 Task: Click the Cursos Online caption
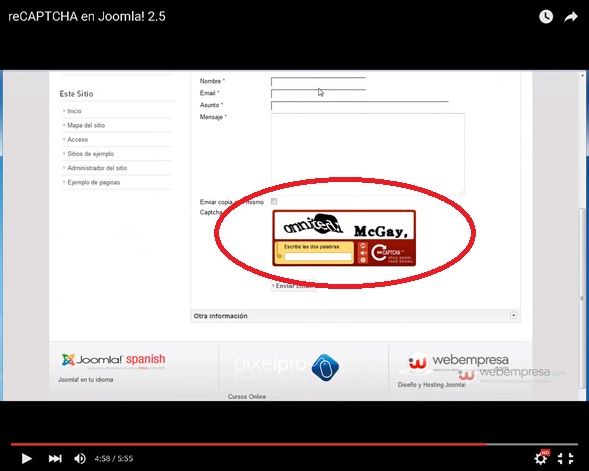247,396
